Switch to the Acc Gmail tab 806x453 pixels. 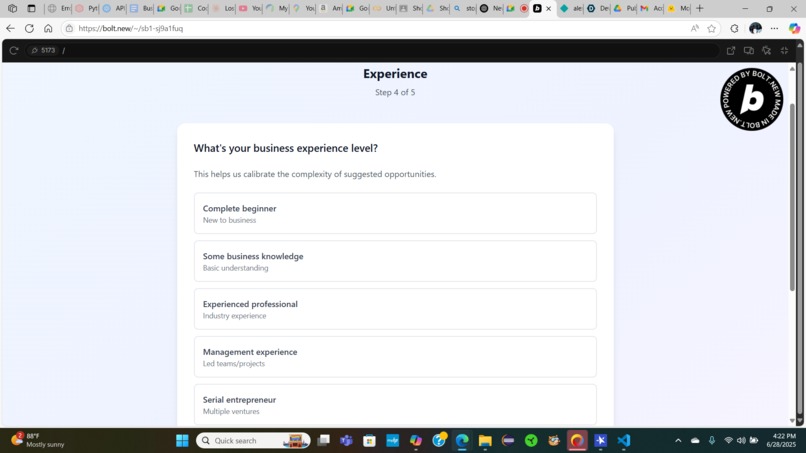click(x=651, y=8)
